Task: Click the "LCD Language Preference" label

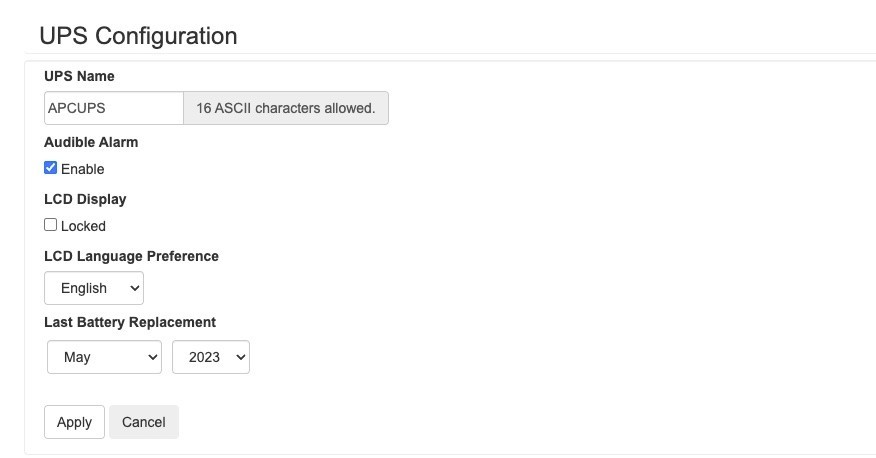Action: (131, 256)
